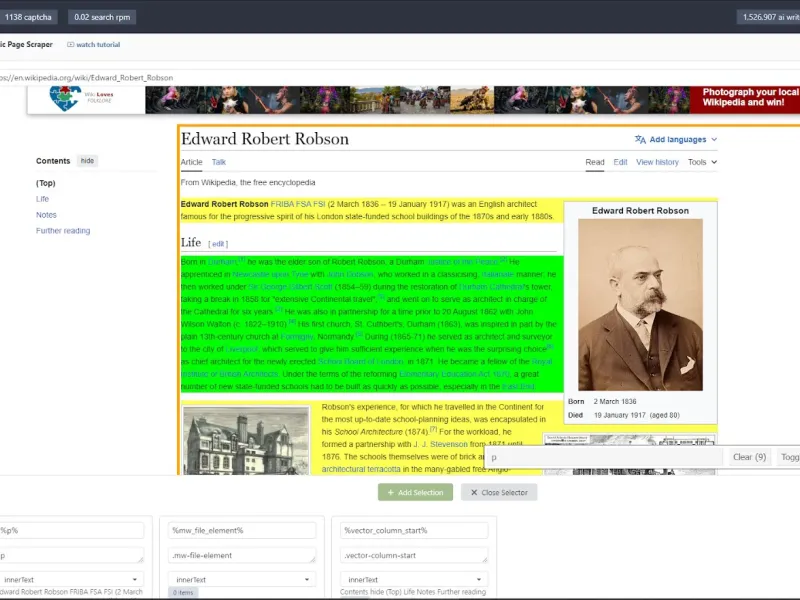Image resolution: width=800 pixels, height=600 pixels.
Task: Click the Durham link in Life paragraph
Action: pyautogui.click(x=223, y=262)
